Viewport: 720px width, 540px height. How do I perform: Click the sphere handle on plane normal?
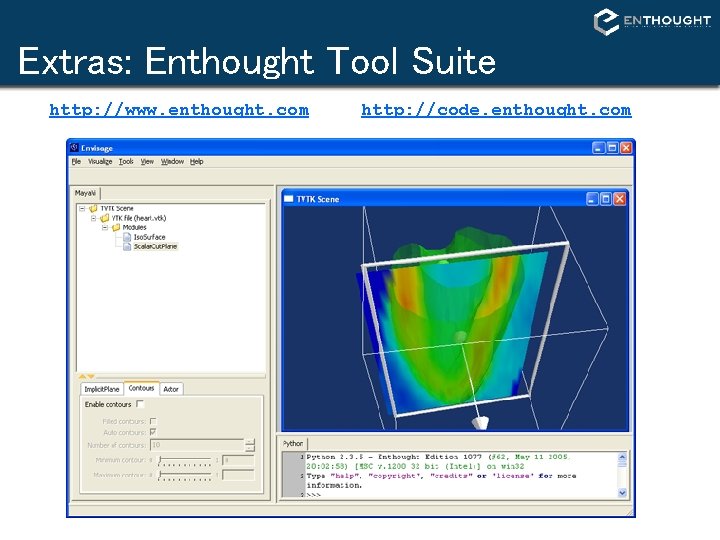[460, 337]
